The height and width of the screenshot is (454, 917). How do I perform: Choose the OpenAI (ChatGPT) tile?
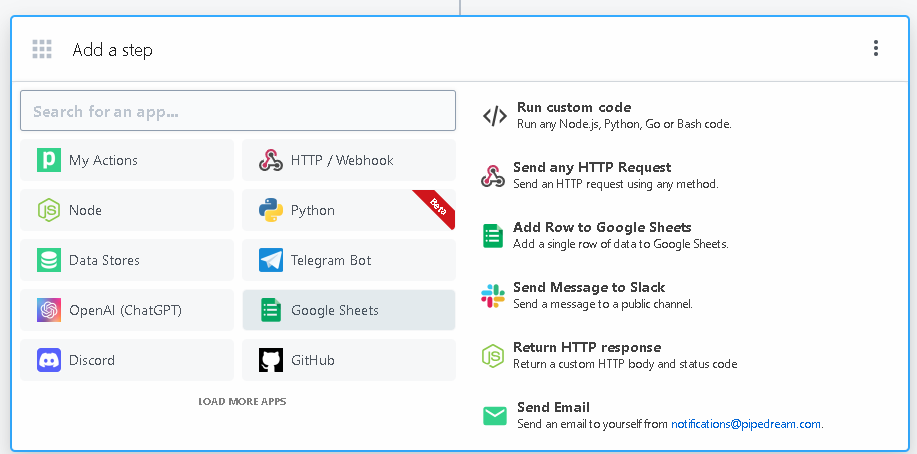click(127, 310)
